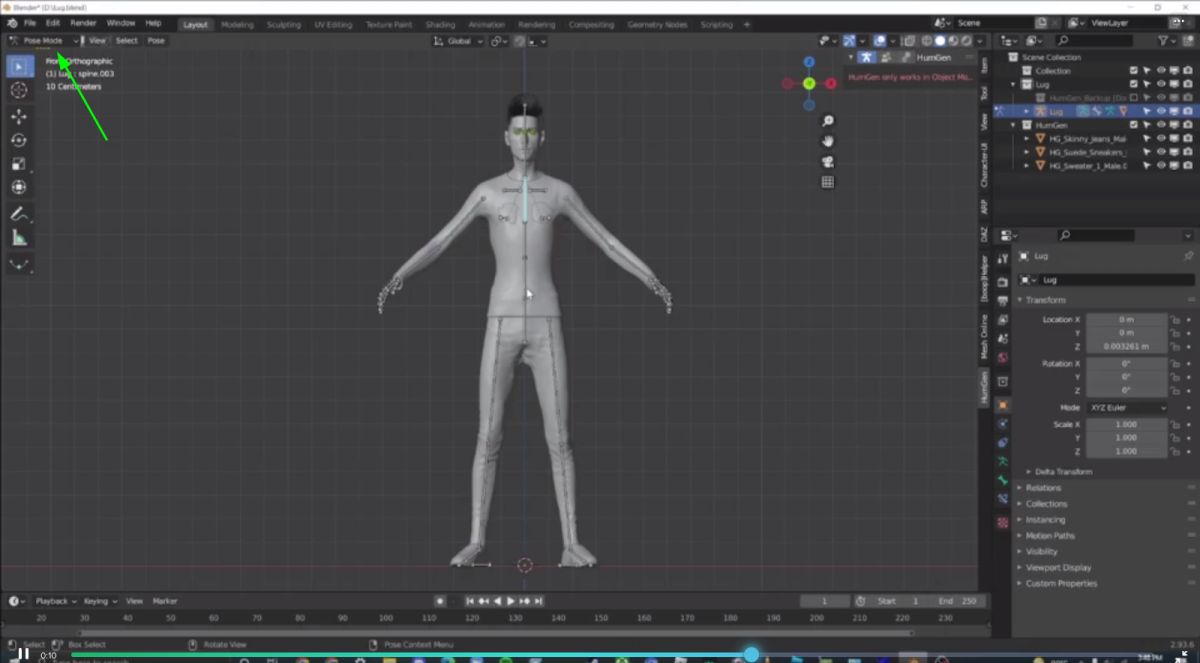Image resolution: width=1200 pixels, height=663 pixels.
Task: Hide HG_Skinny_Jeans object with eye icon
Action: (1160, 139)
